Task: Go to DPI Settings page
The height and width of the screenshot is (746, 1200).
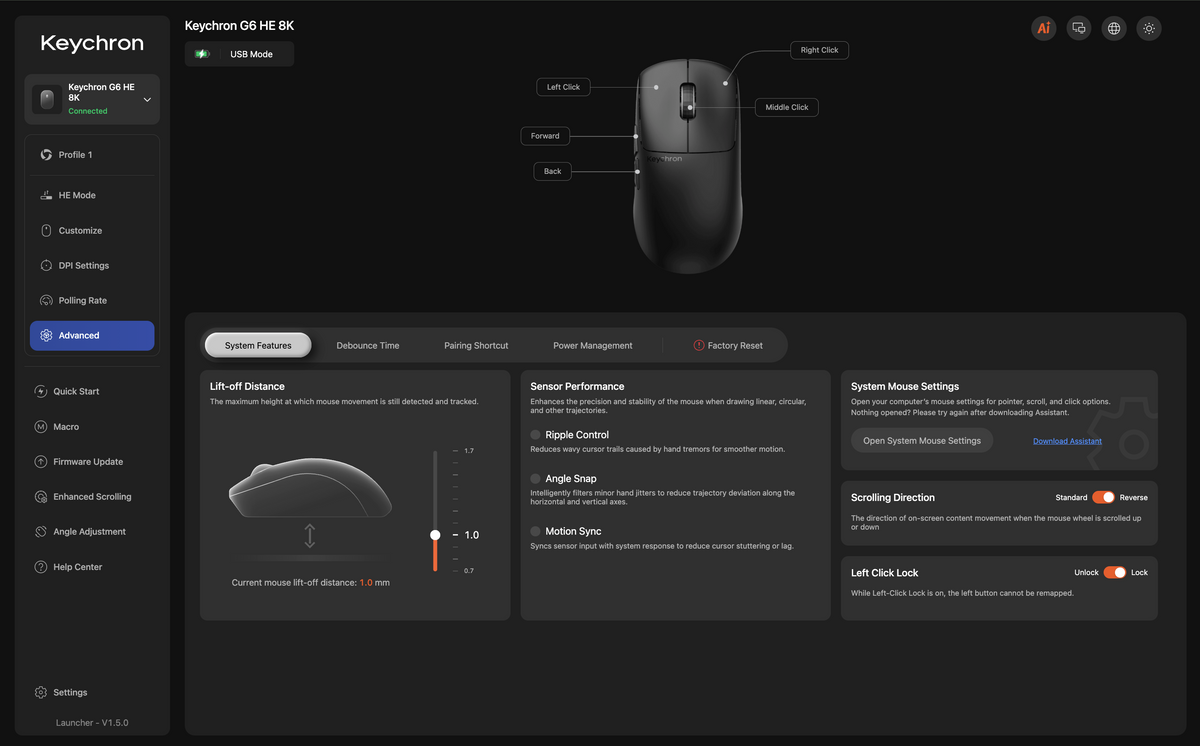Action: (x=92, y=265)
